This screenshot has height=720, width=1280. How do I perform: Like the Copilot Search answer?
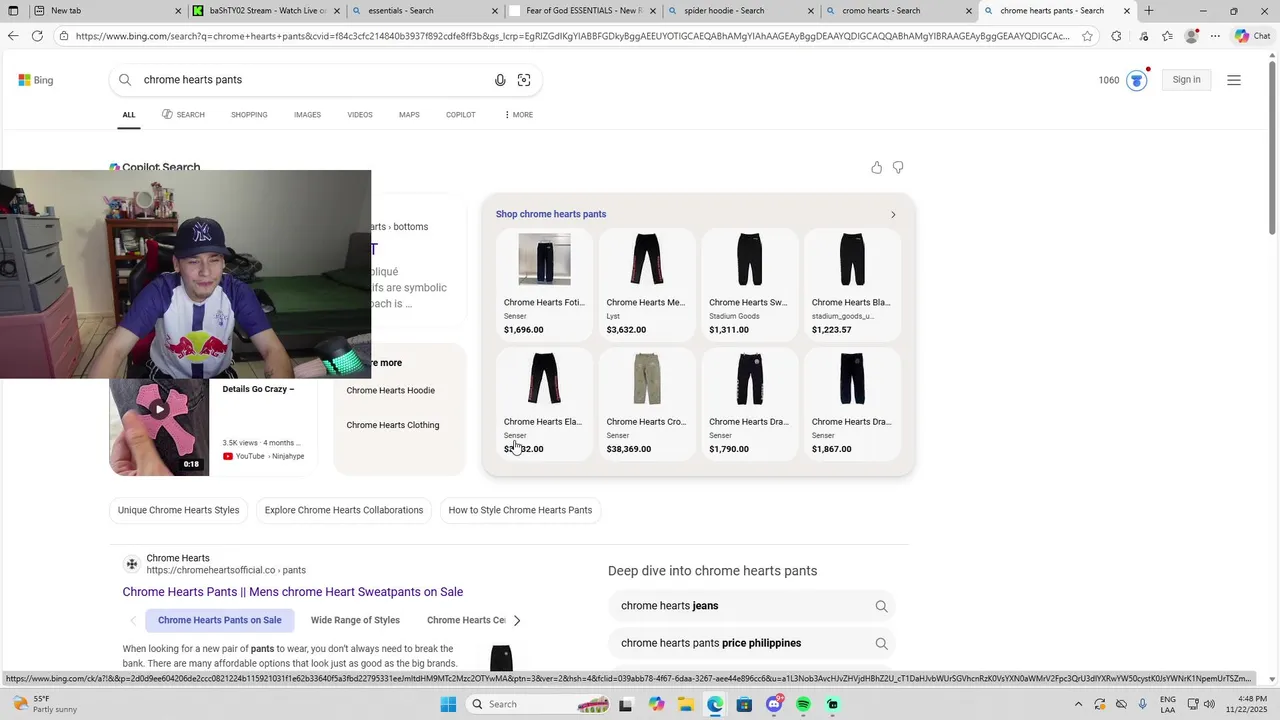pyautogui.click(x=877, y=167)
